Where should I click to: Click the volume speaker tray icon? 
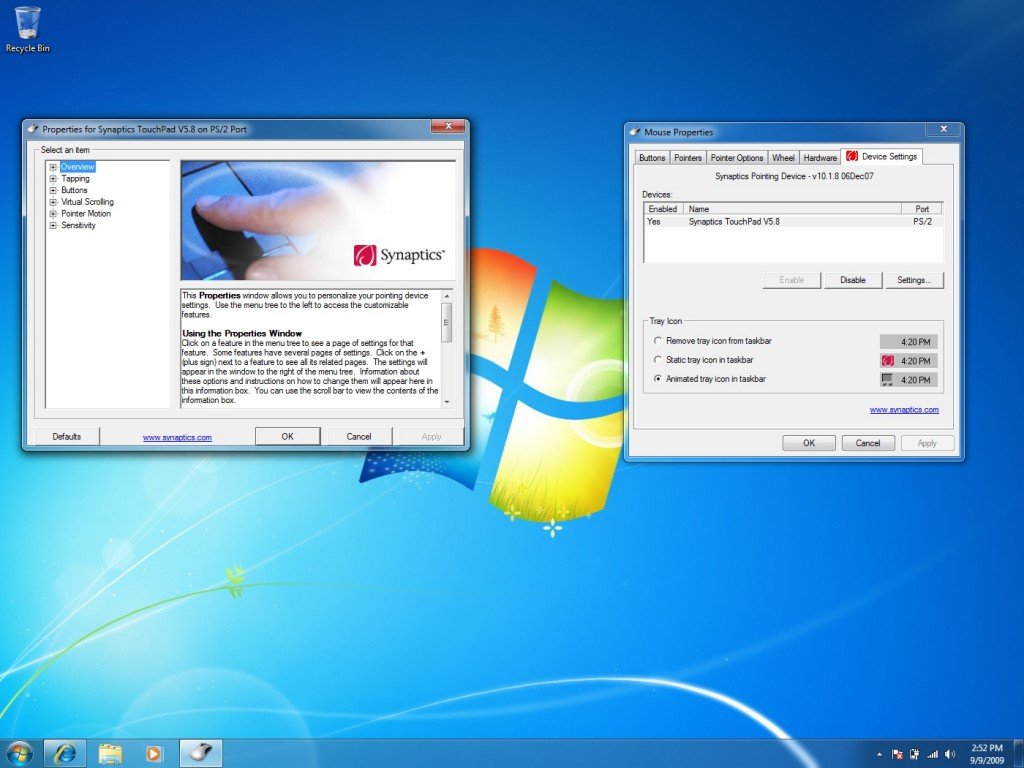click(949, 753)
